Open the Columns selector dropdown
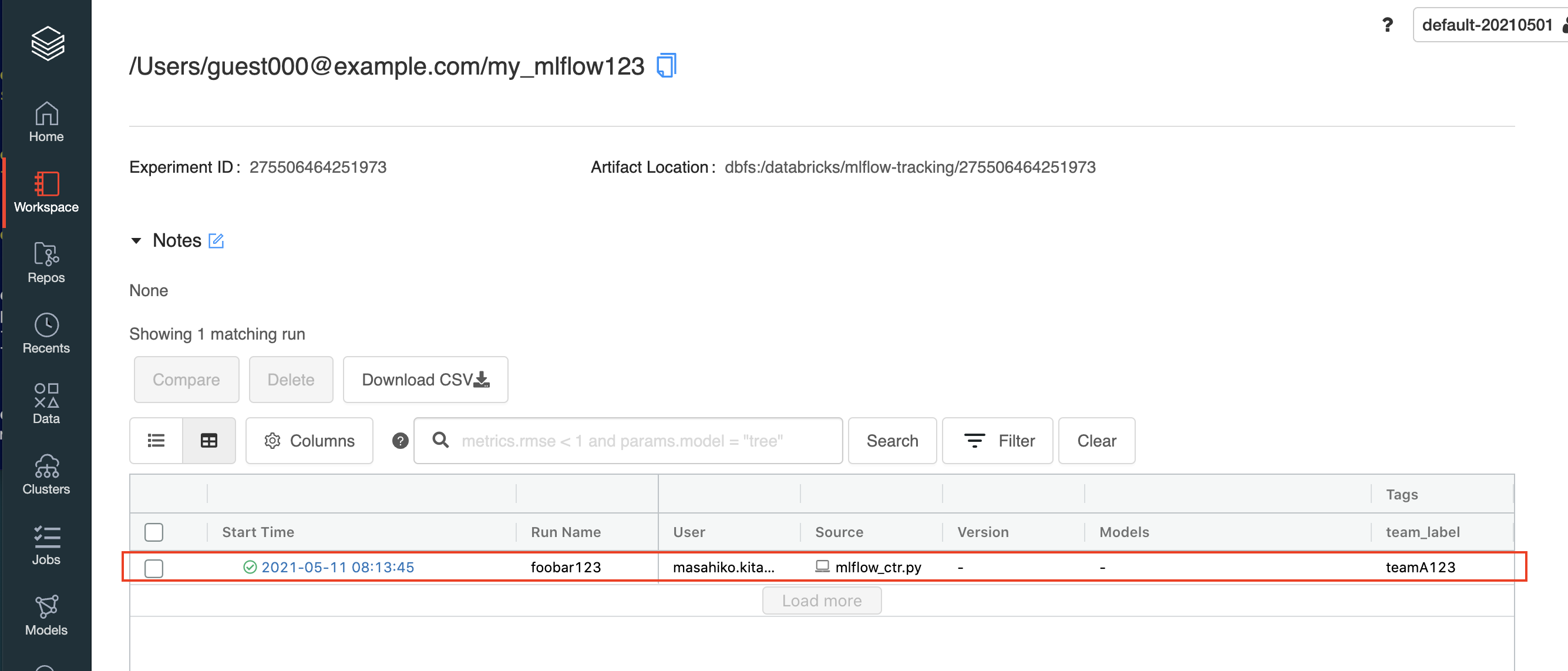 (309, 441)
